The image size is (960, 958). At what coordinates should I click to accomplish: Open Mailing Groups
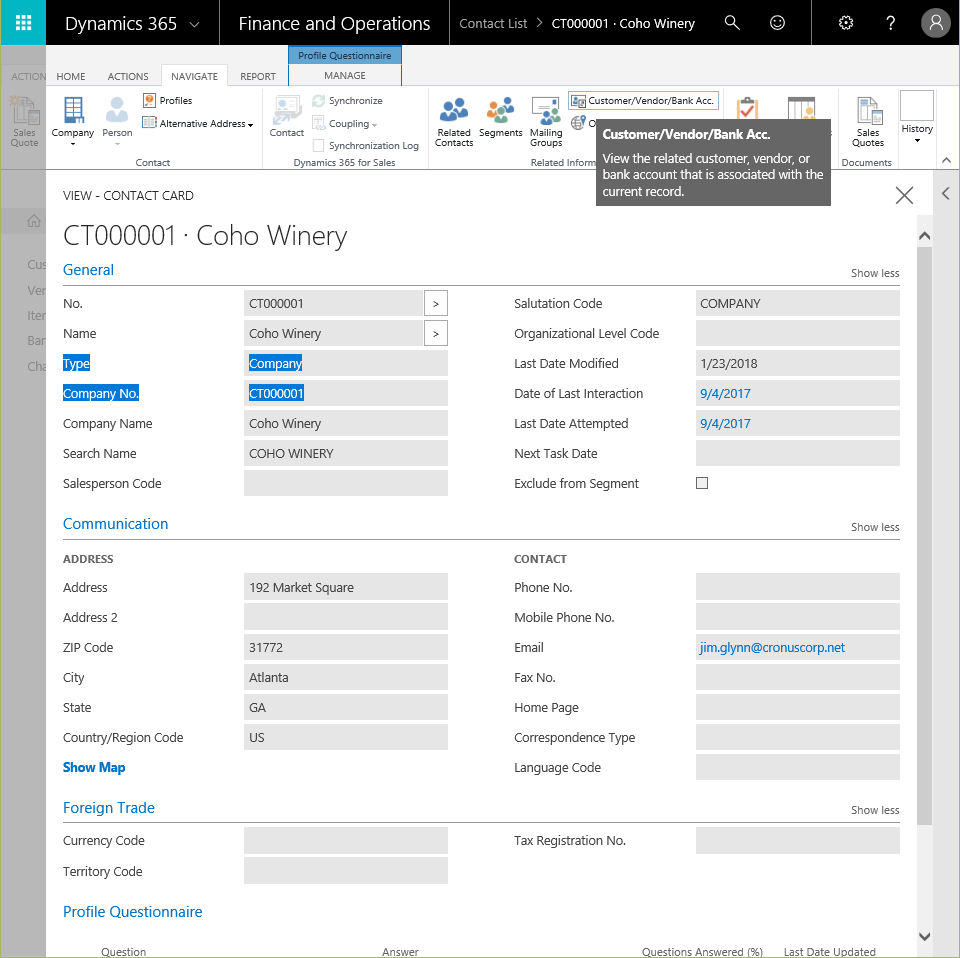pyautogui.click(x=546, y=122)
